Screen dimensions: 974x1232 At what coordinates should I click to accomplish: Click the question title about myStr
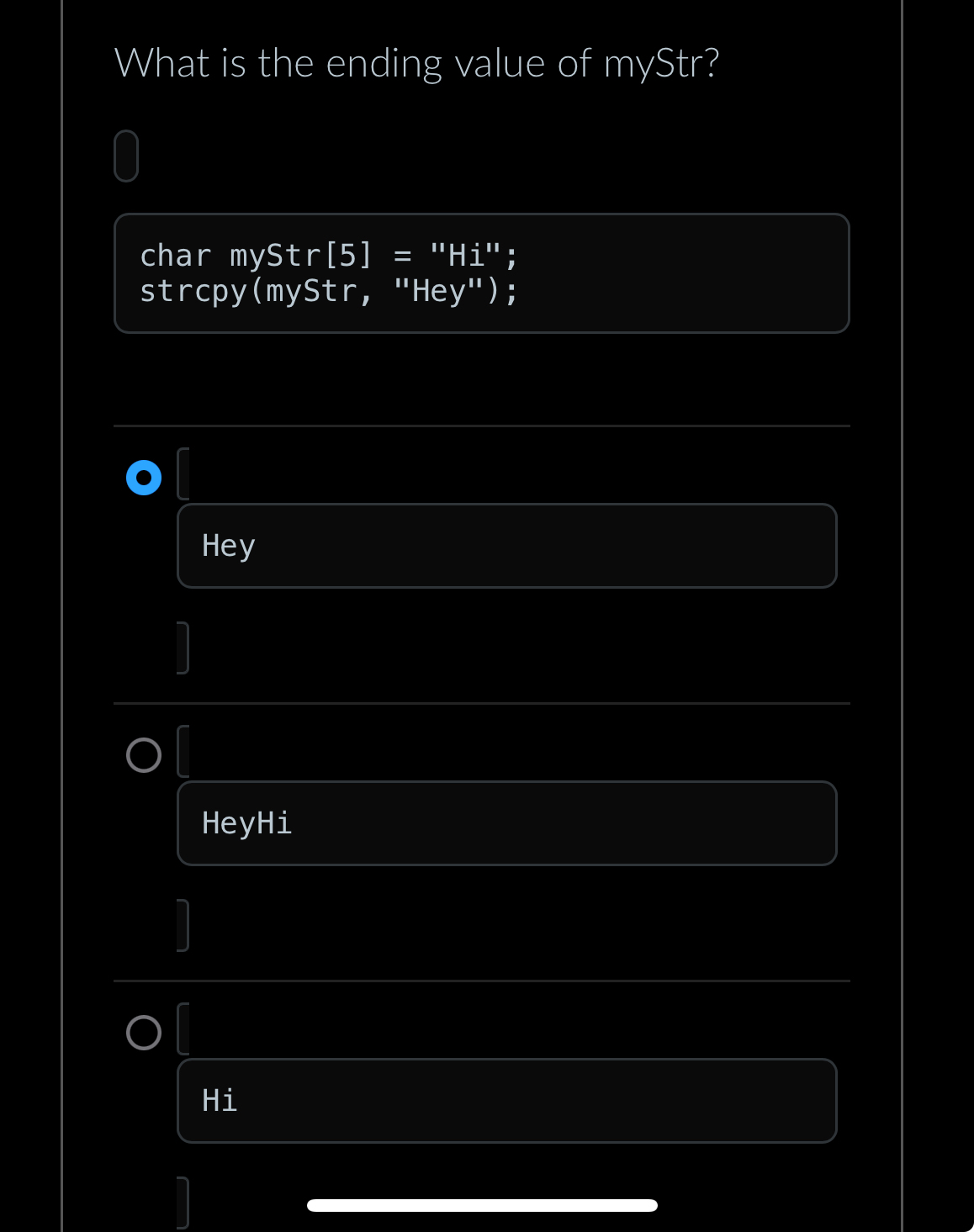coord(418,62)
